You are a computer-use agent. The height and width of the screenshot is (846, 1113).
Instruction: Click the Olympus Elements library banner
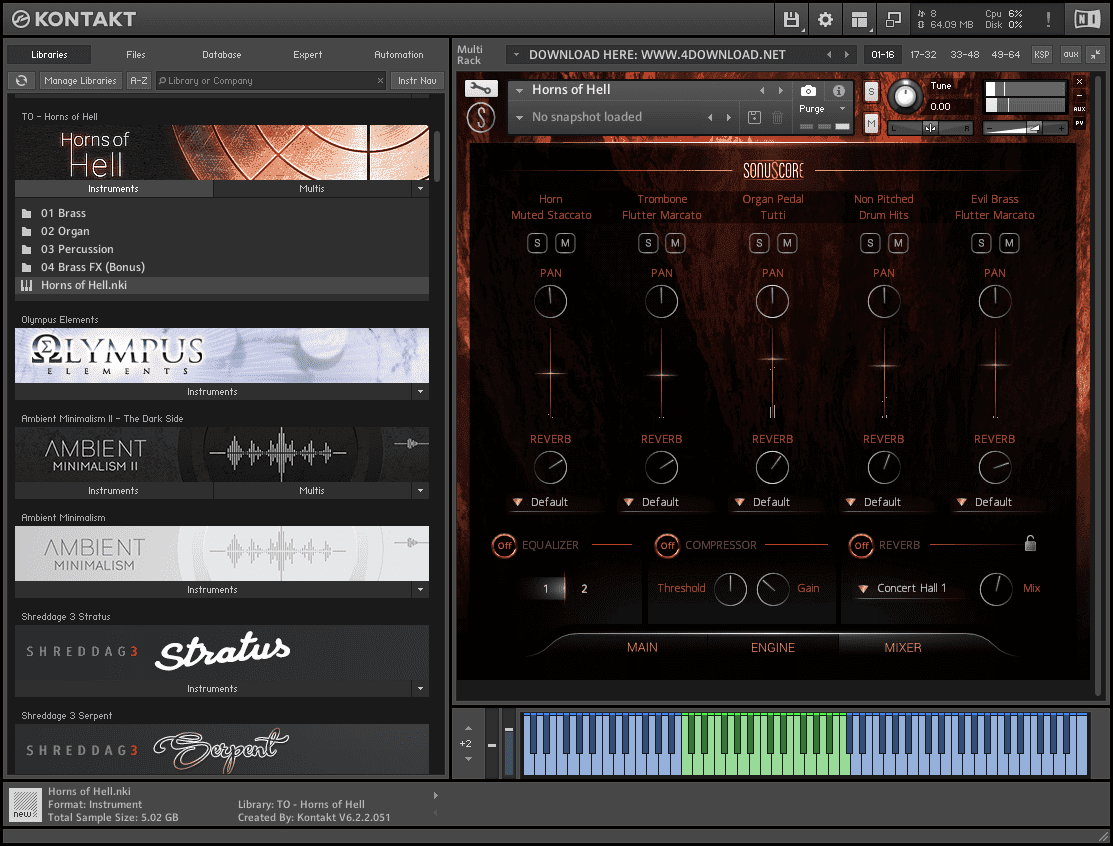[x=221, y=355]
